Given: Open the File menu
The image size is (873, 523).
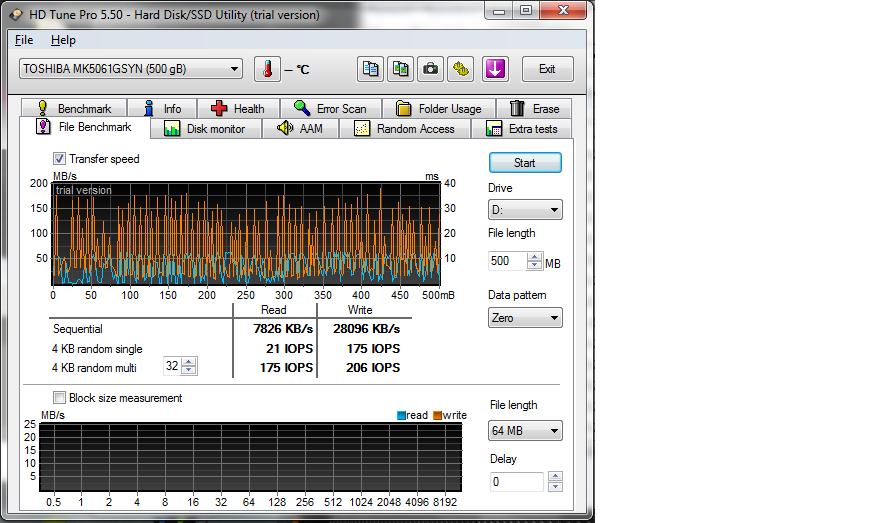Looking at the screenshot, I should (x=24, y=40).
